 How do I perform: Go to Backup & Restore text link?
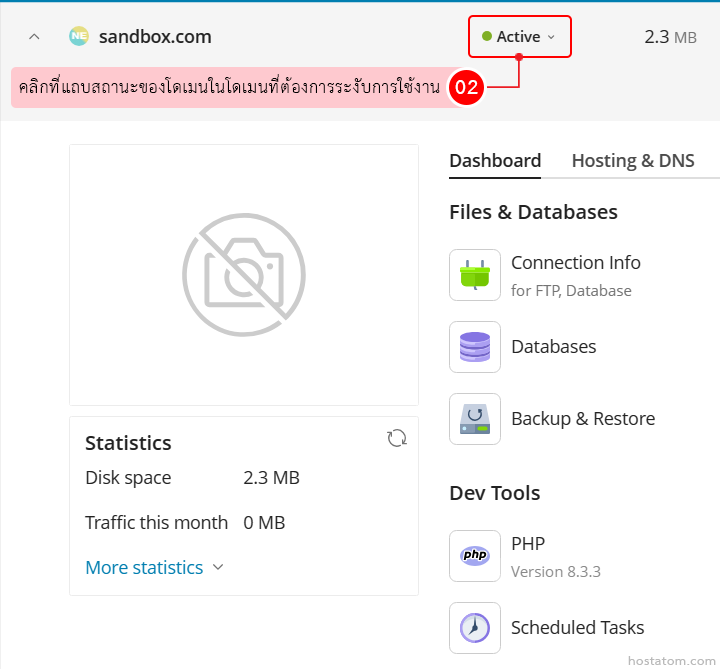coord(582,419)
